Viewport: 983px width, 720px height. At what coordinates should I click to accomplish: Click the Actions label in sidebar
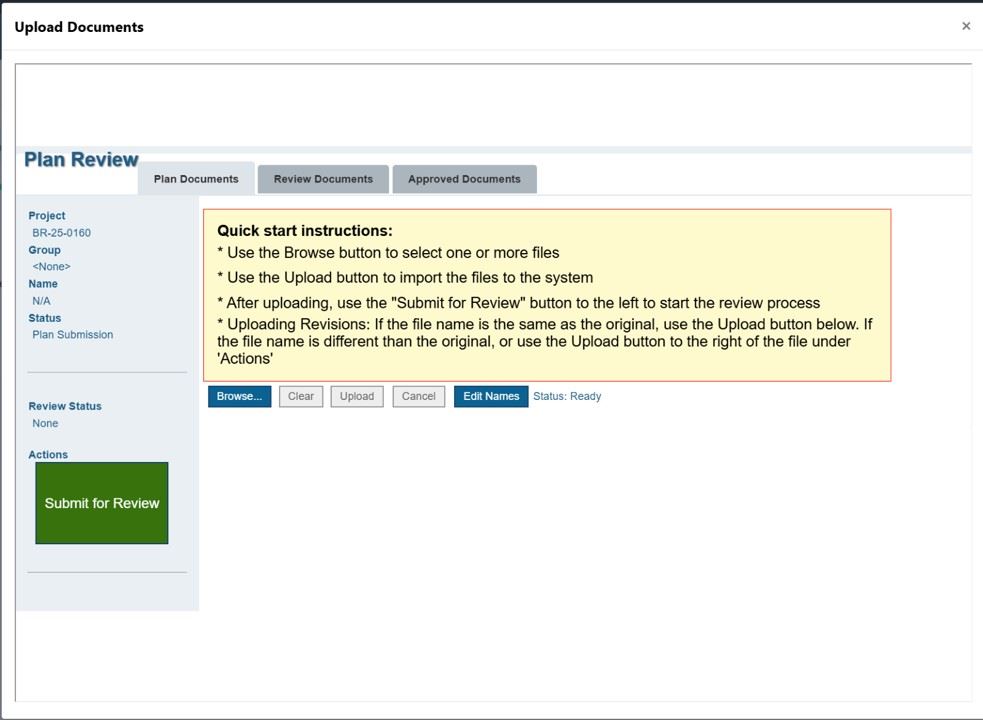tap(48, 455)
